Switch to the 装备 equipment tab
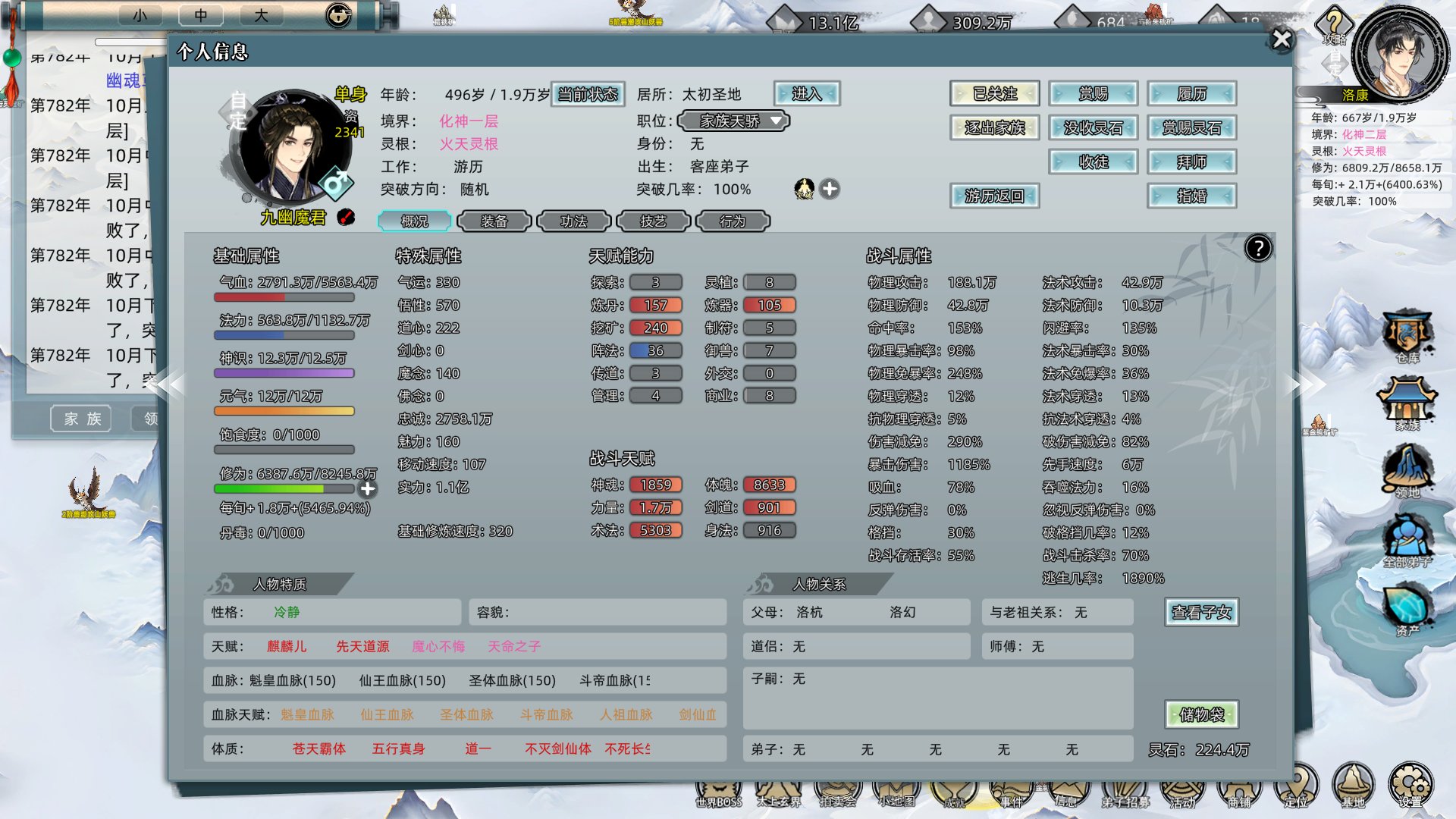 494,221
